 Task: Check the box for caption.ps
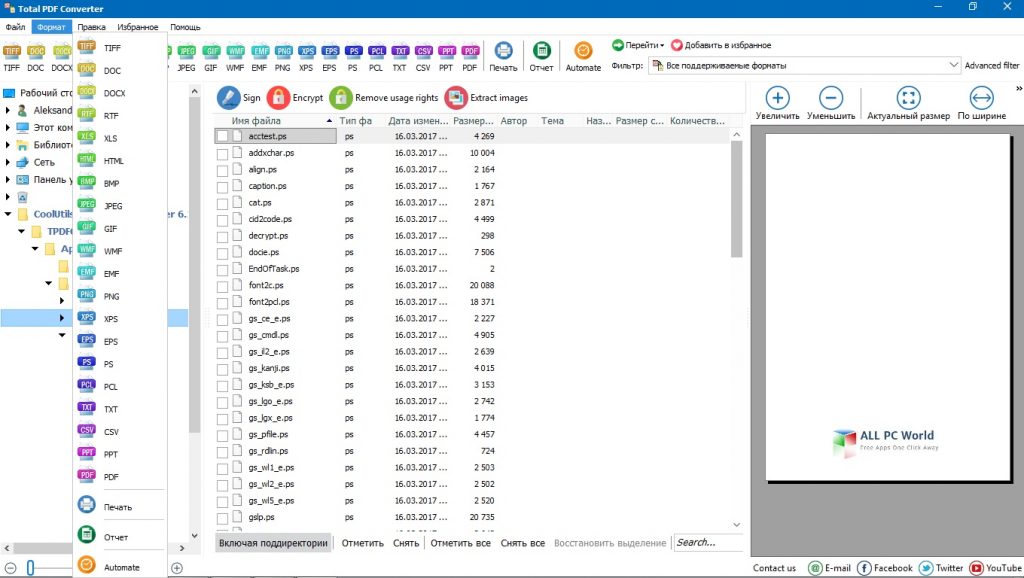[223, 187]
